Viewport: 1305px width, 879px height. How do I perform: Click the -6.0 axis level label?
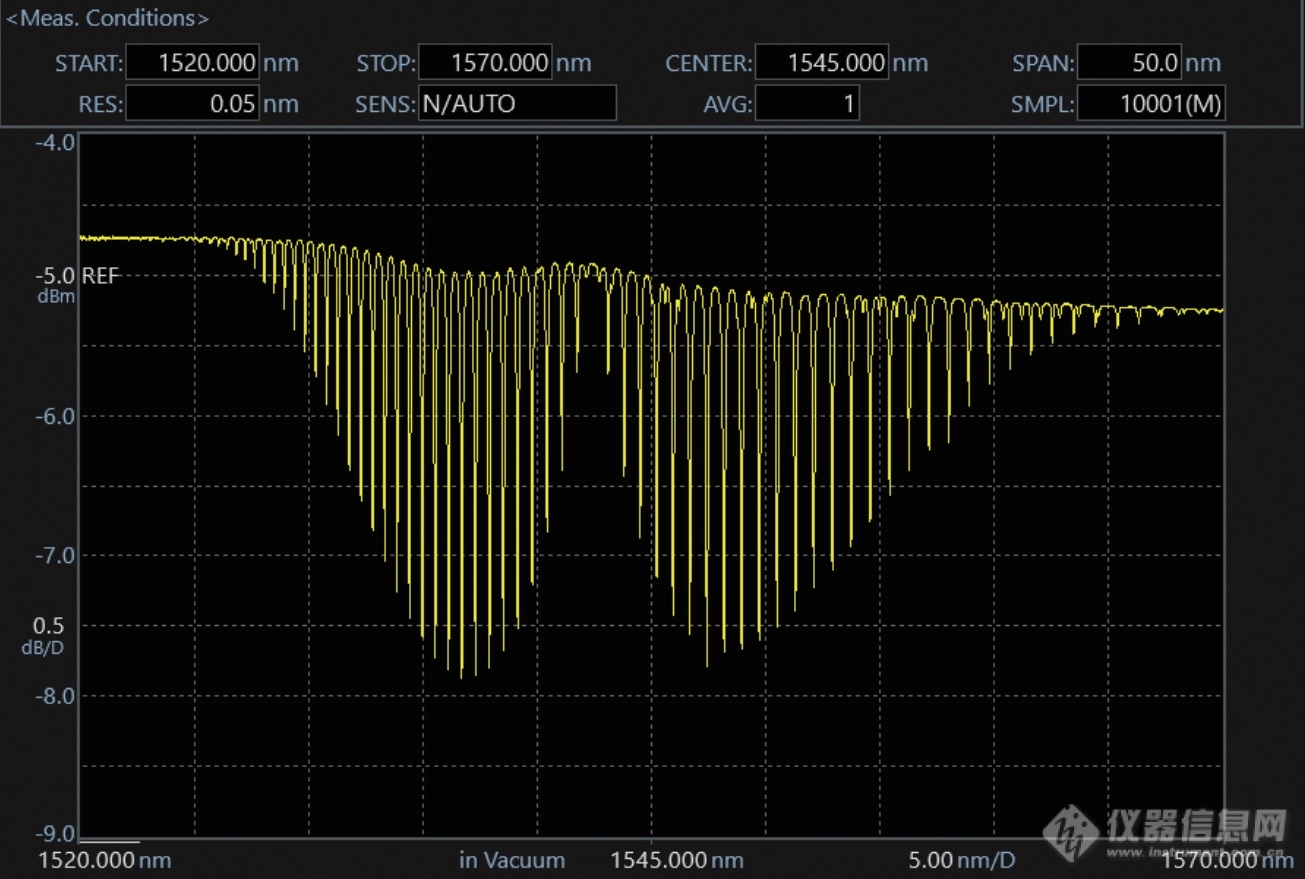coord(56,415)
